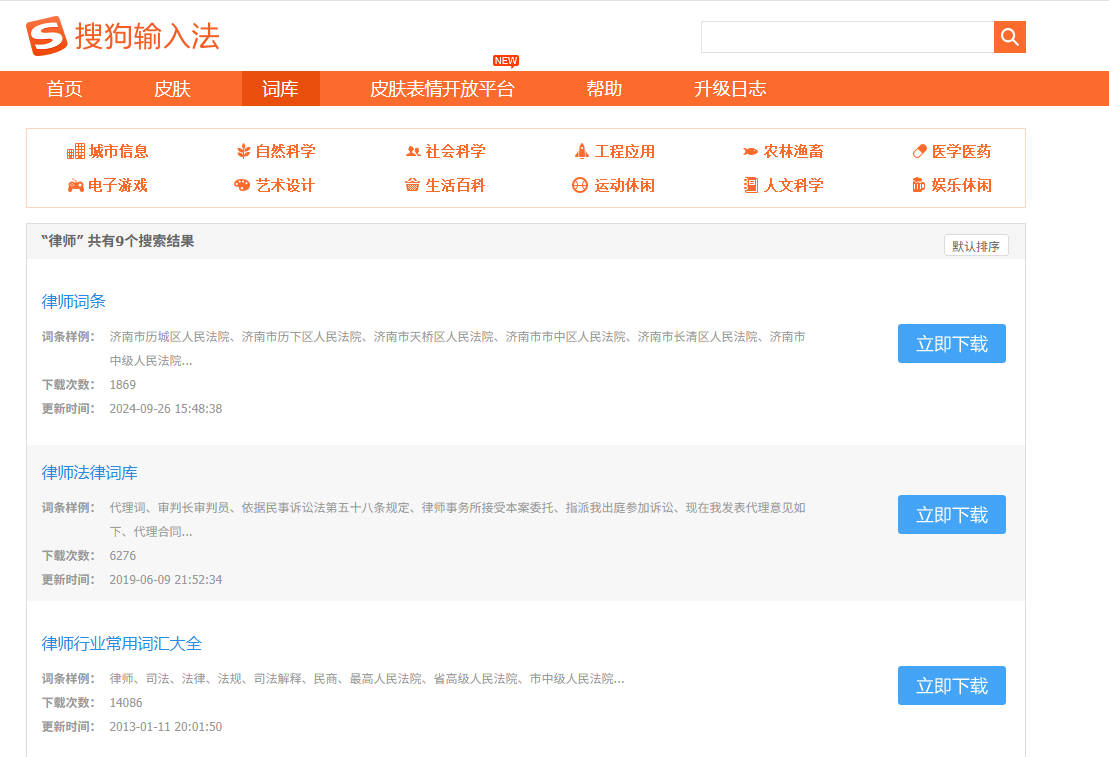Click the 运动休闲 ball icon
The image size is (1109, 757).
click(x=580, y=185)
